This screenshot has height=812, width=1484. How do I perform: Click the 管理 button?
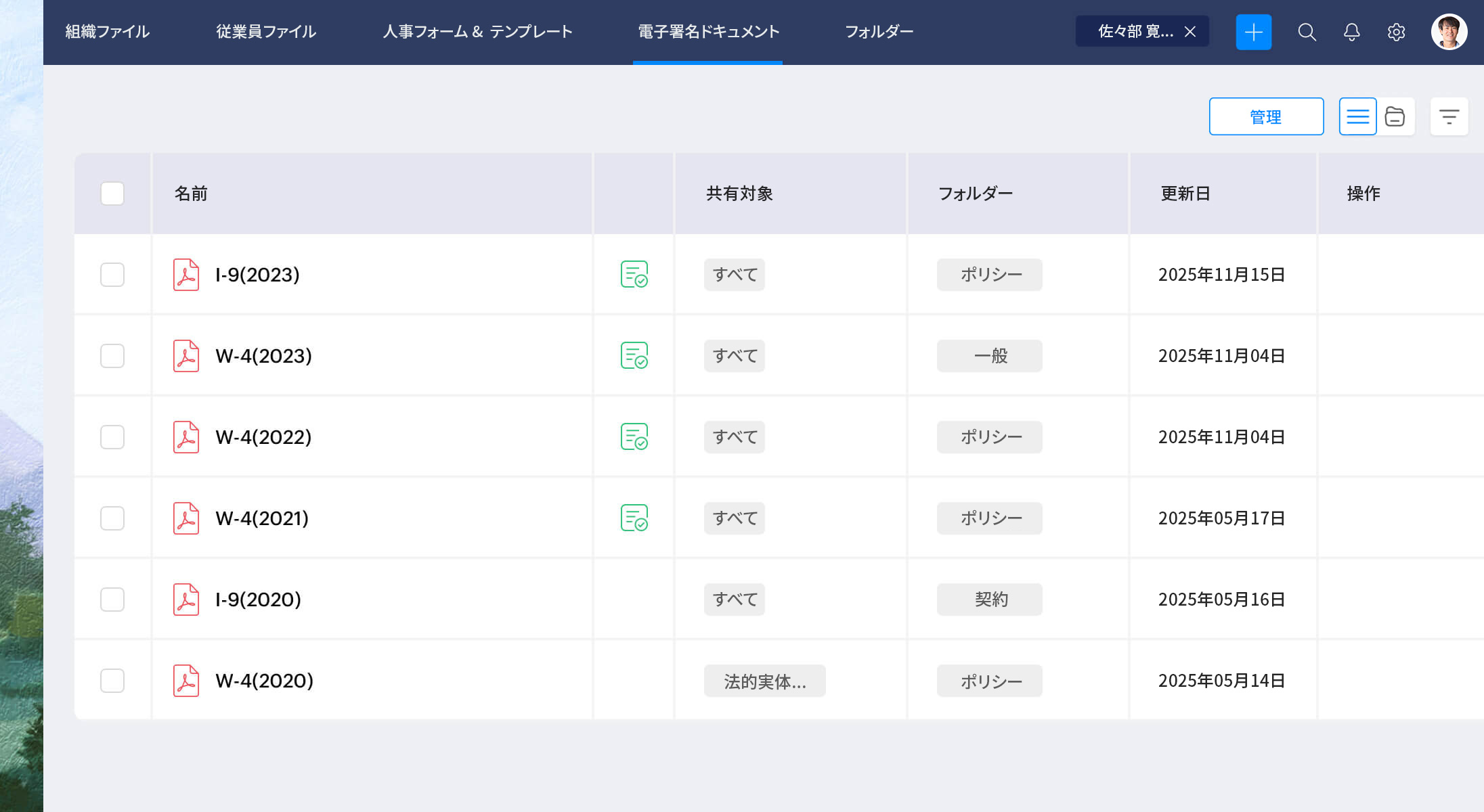point(1265,116)
